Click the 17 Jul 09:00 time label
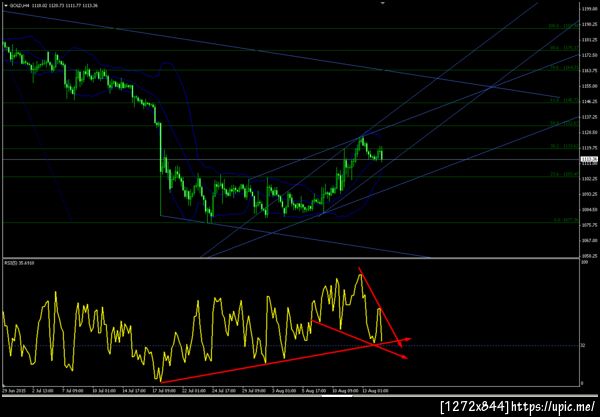The width and height of the screenshot is (600, 417). click(x=164, y=391)
